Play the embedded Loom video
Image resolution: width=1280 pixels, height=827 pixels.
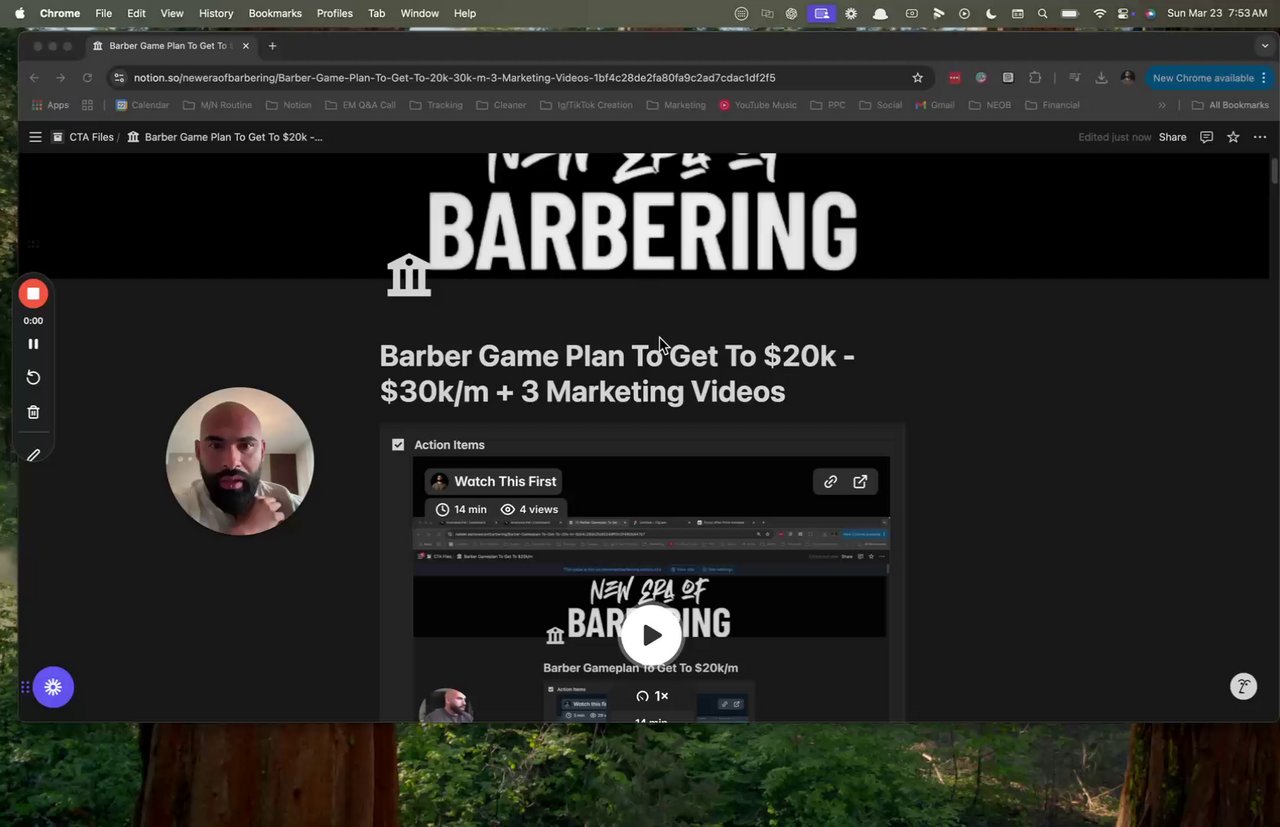tap(652, 635)
